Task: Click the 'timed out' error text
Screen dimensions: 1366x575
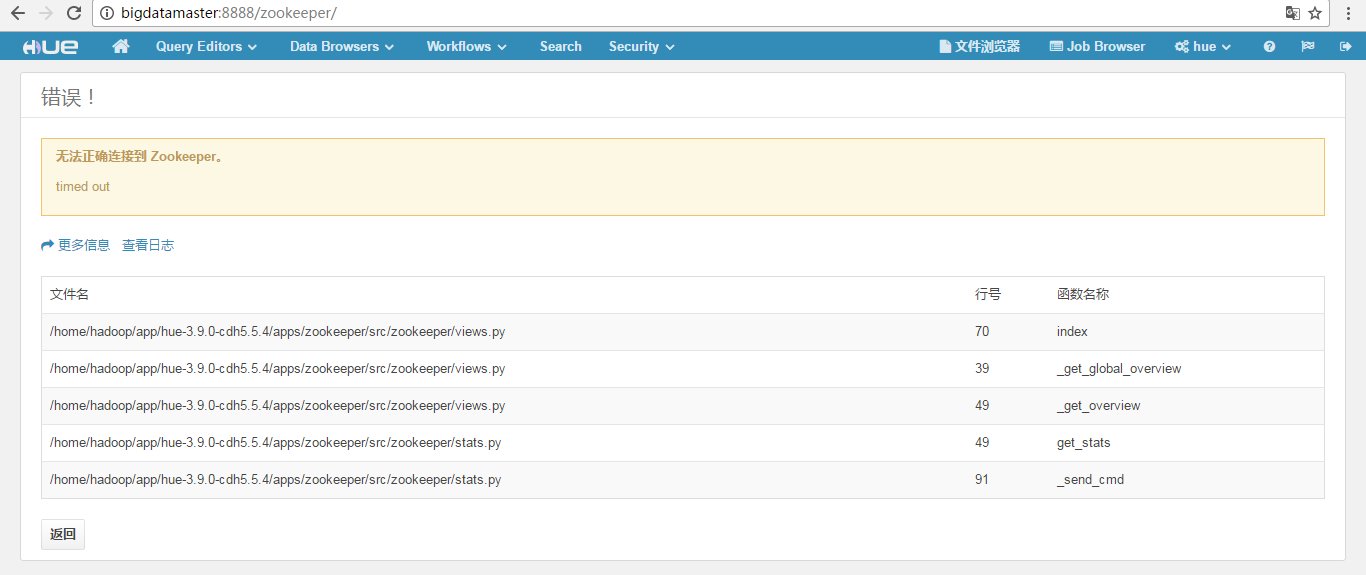Action: [x=83, y=187]
